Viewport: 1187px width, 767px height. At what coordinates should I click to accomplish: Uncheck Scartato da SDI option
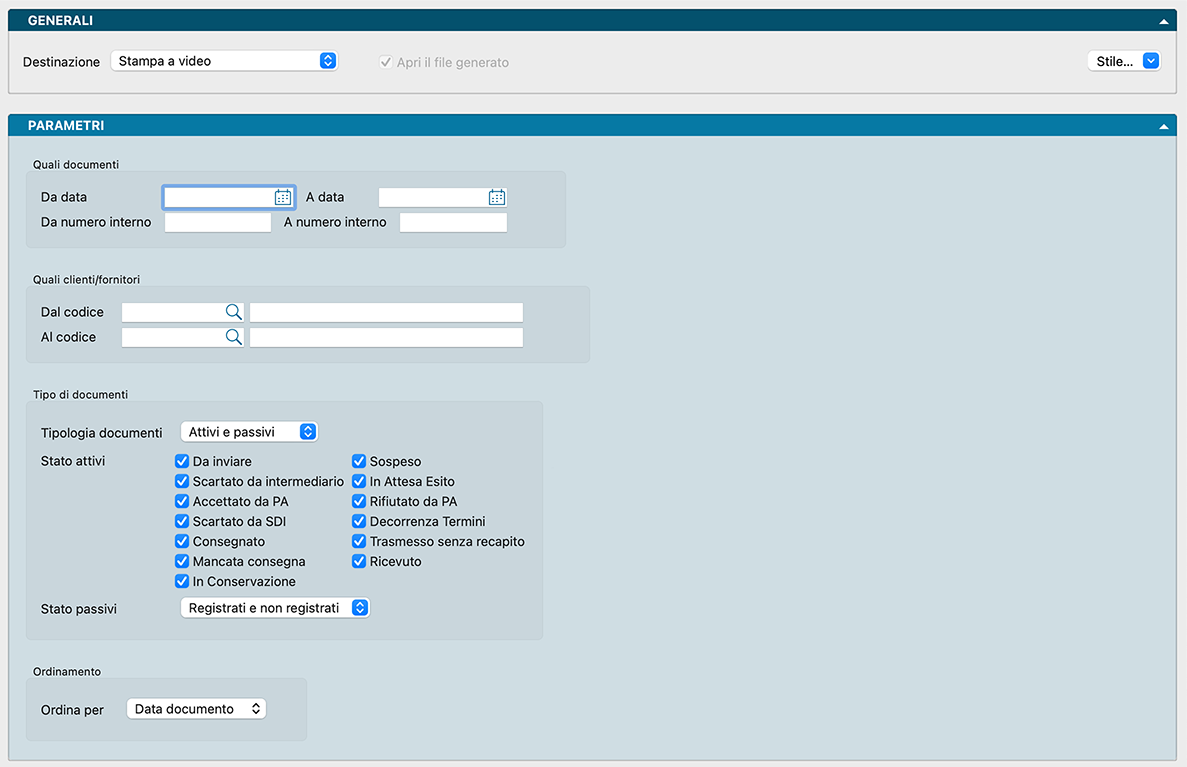[182, 522]
